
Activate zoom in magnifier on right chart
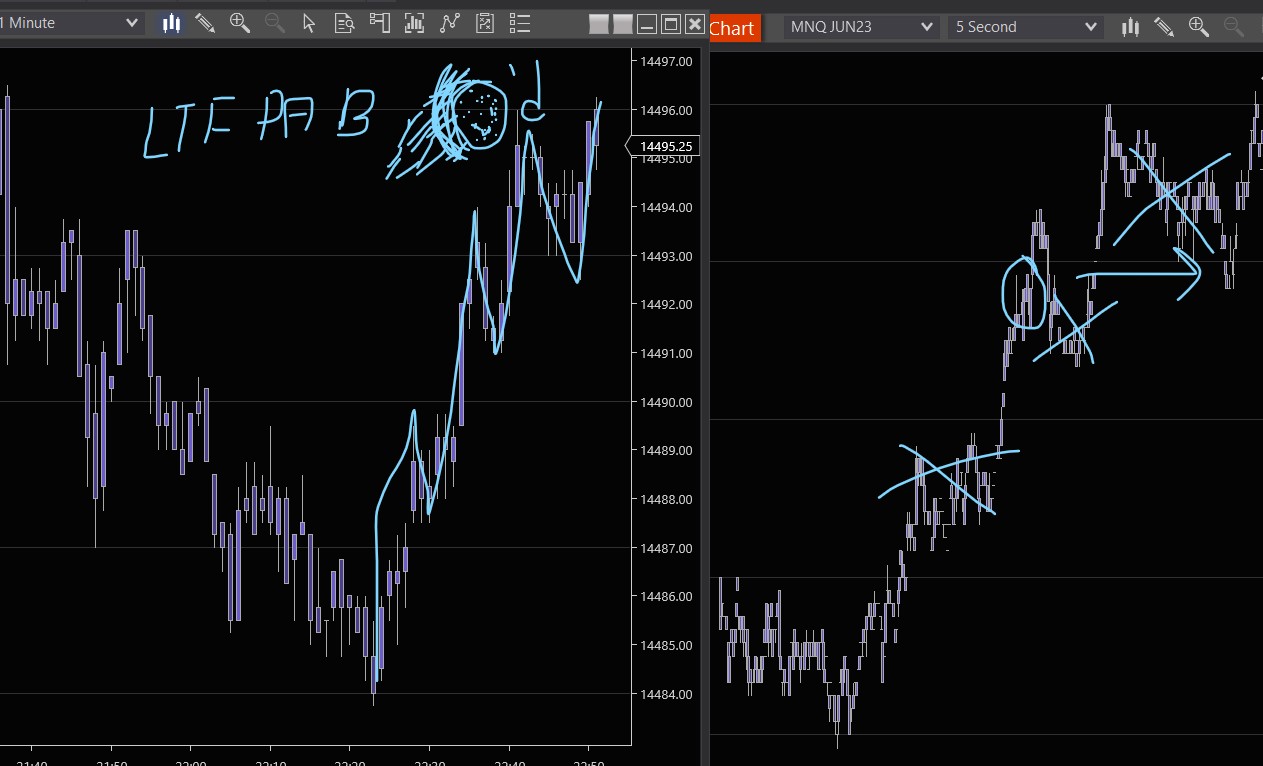click(x=1199, y=27)
